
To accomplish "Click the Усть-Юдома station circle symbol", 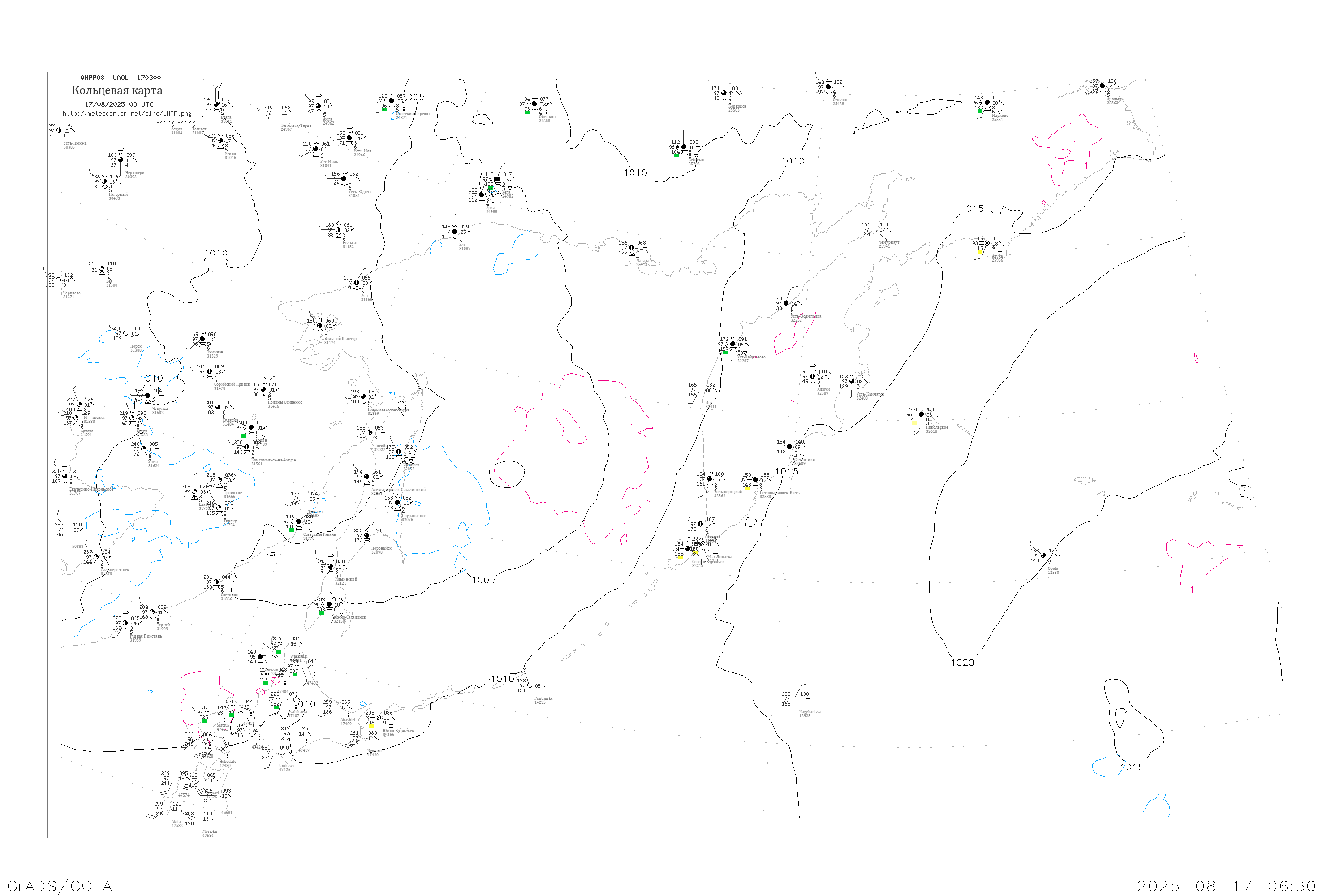I will click(x=344, y=179).
